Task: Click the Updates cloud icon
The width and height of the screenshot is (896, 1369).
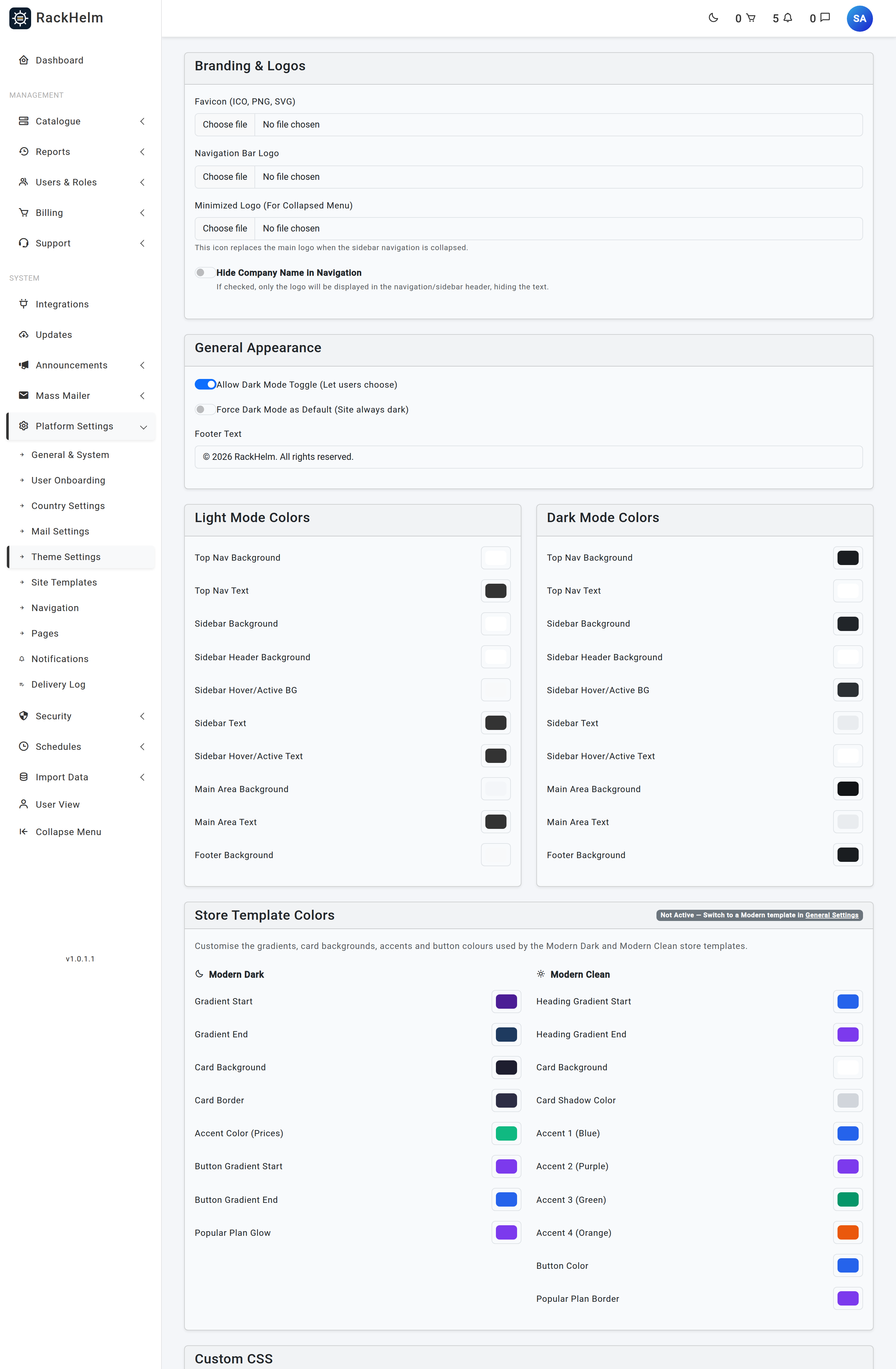Action: (x=24, y=335)
